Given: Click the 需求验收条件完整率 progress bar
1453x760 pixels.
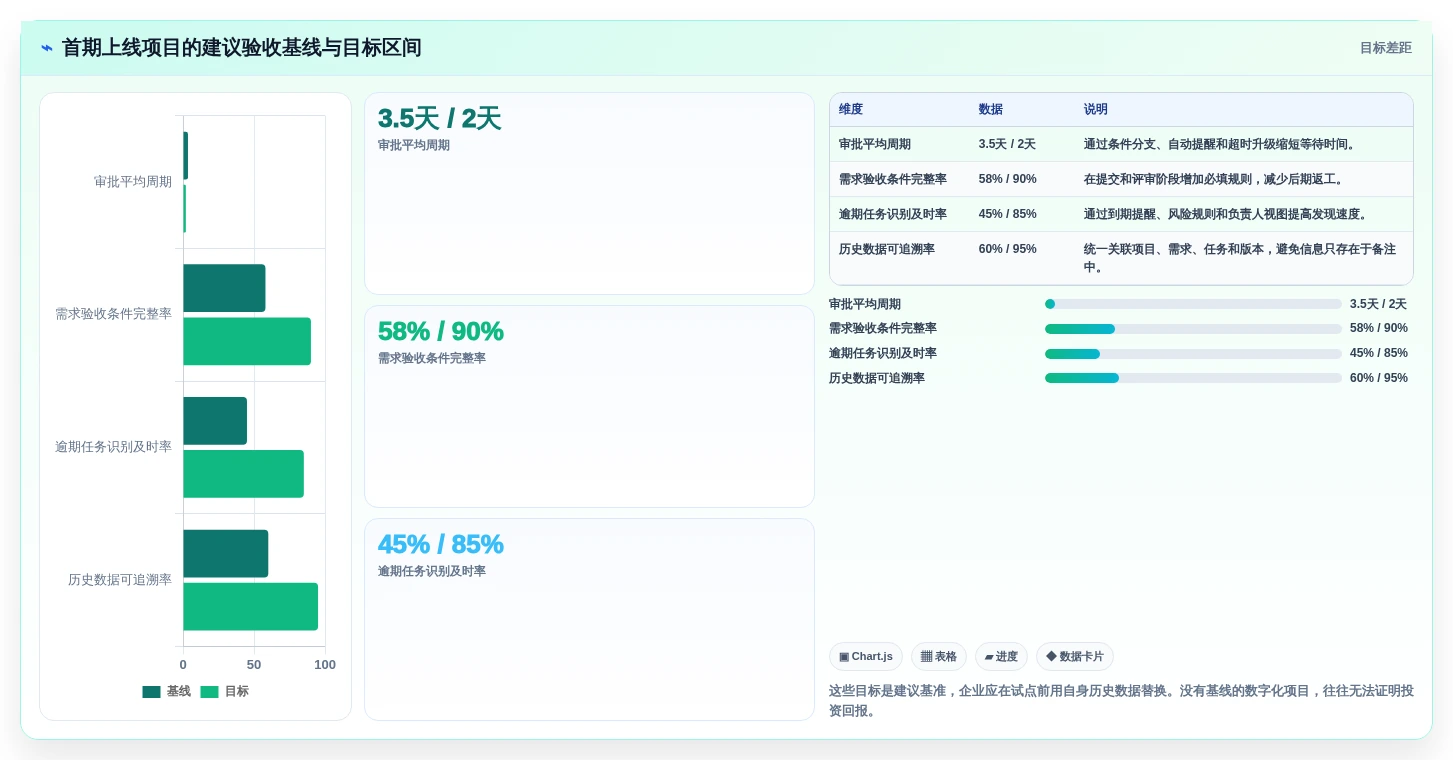Looking at the screenshot, I should 1193,329.
